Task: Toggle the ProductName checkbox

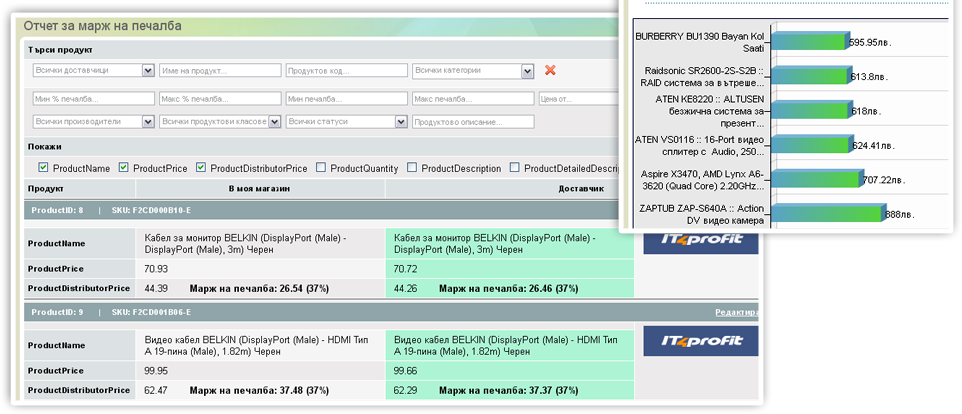Action: (x=42, y=168)
